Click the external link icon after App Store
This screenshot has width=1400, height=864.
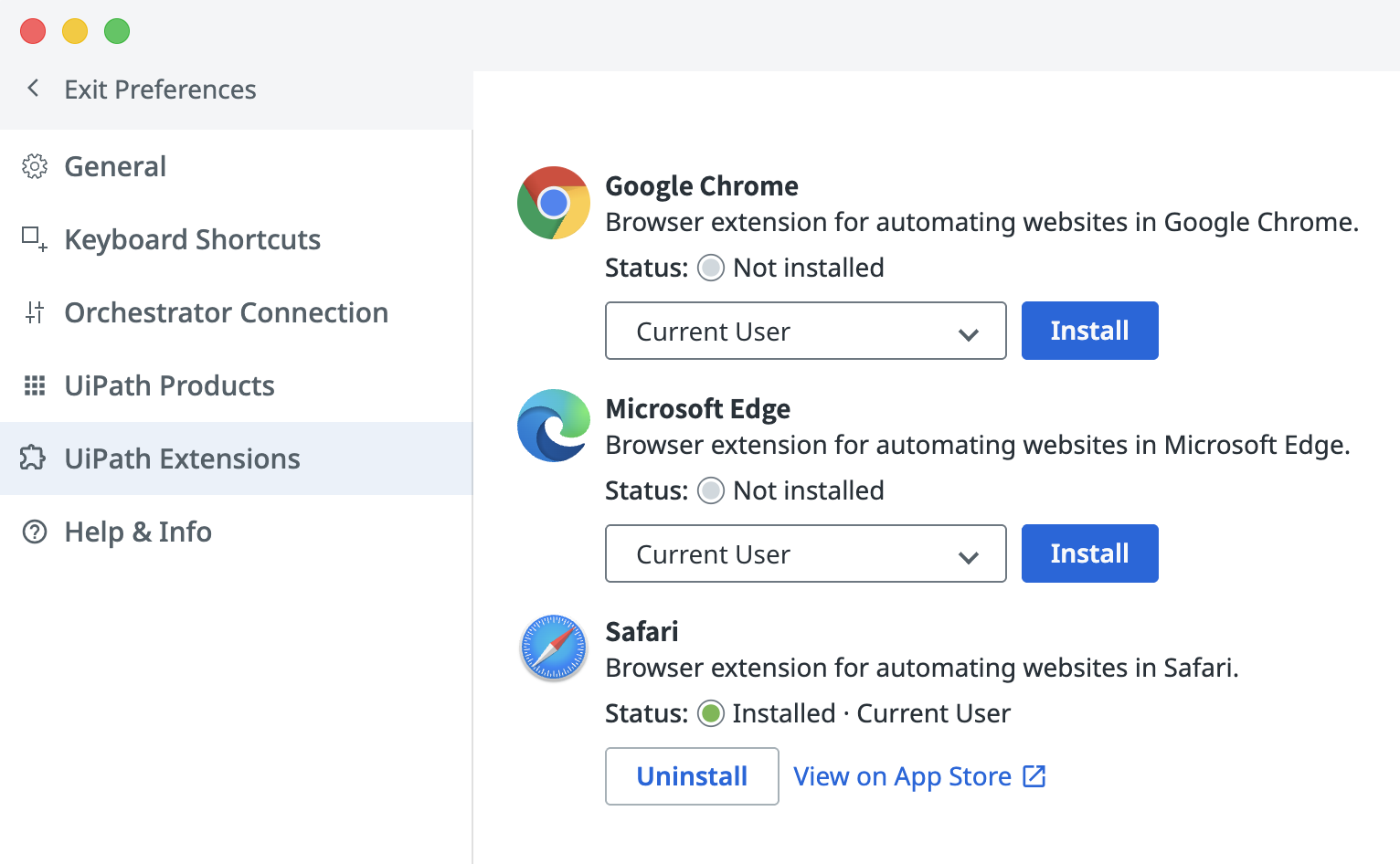pyautogui.click(x=1034, y=776)
